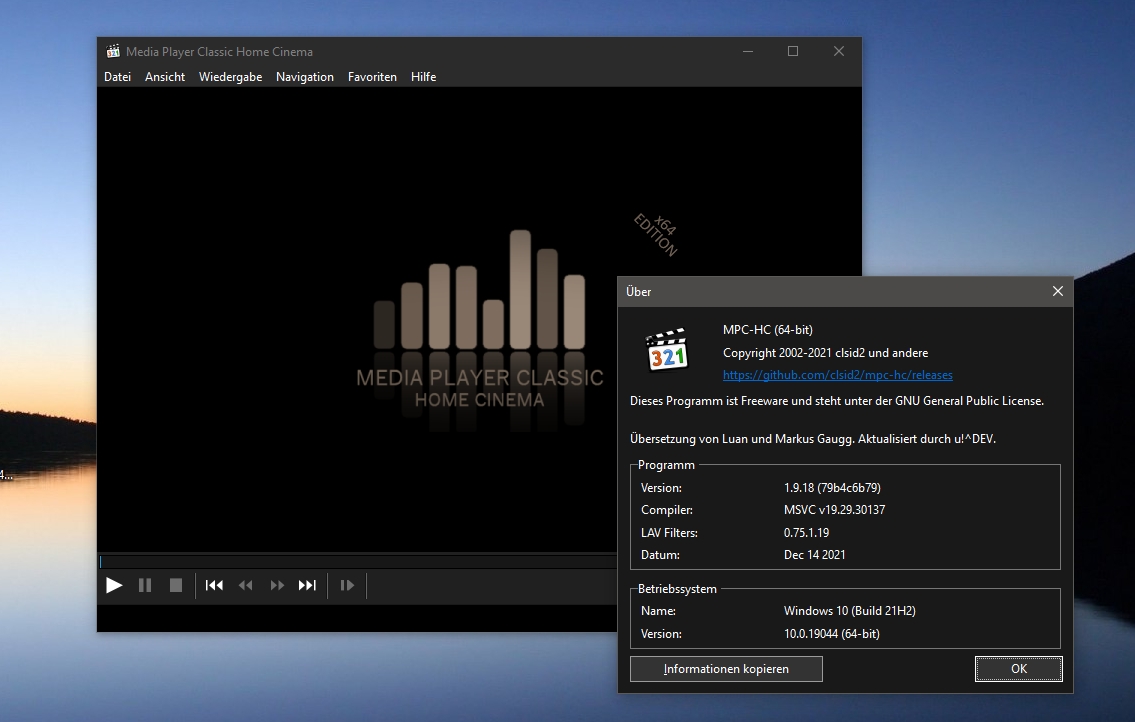Click the 321 clapperboard logo in Über dialog
The width and height of the screenshot is (1135, 722).
(667, 350)
